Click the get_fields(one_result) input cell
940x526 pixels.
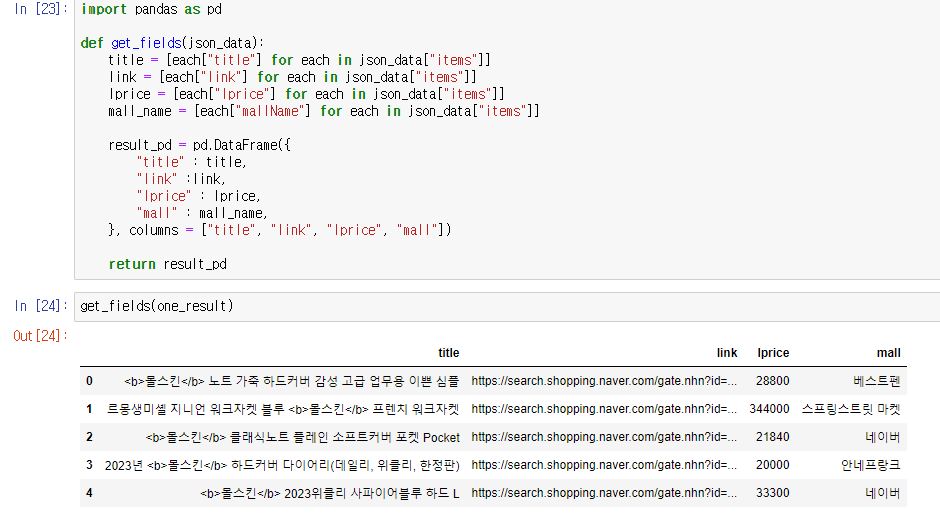coord(507,306)
